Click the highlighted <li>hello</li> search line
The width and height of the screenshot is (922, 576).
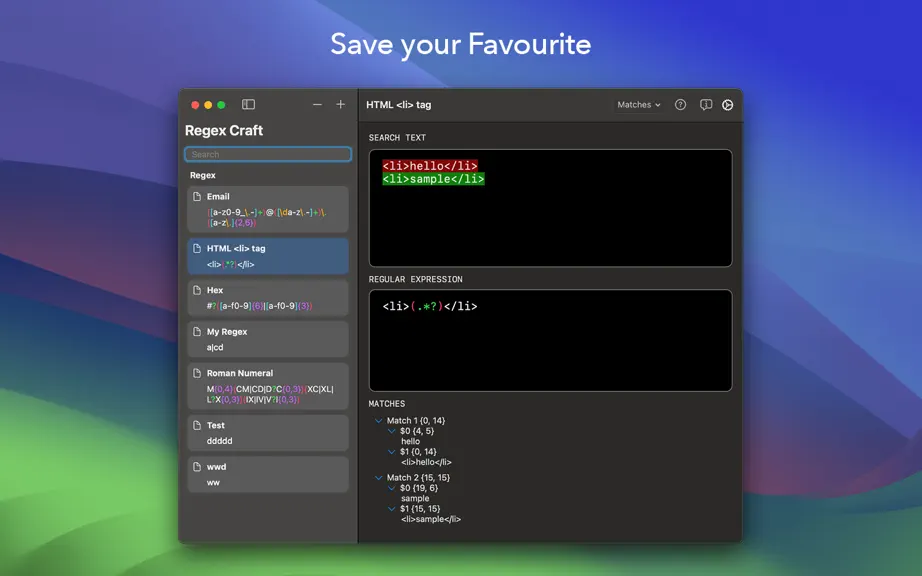(430, 166)
